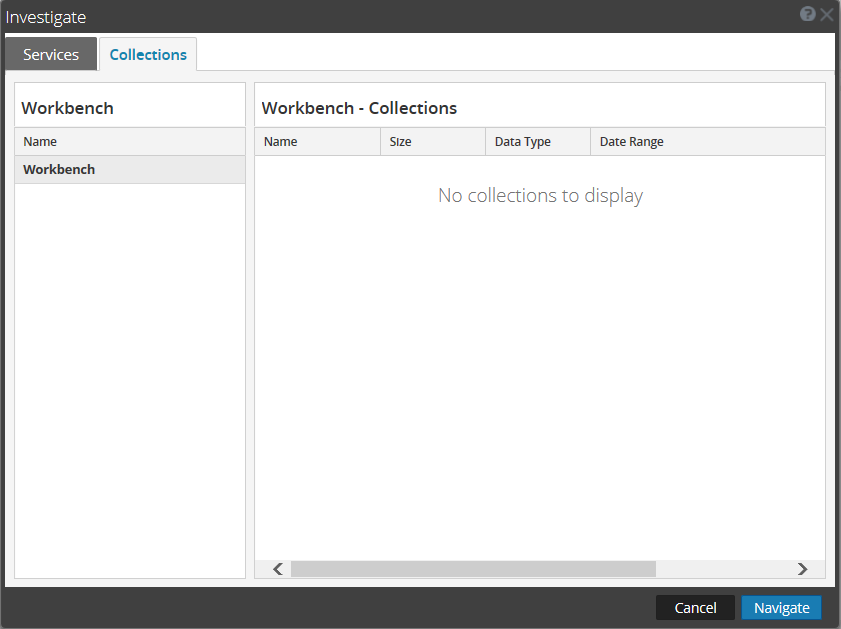This screenshot has width=841, height=629.
Task: Click the No collections to display message area
Action: 540,195
